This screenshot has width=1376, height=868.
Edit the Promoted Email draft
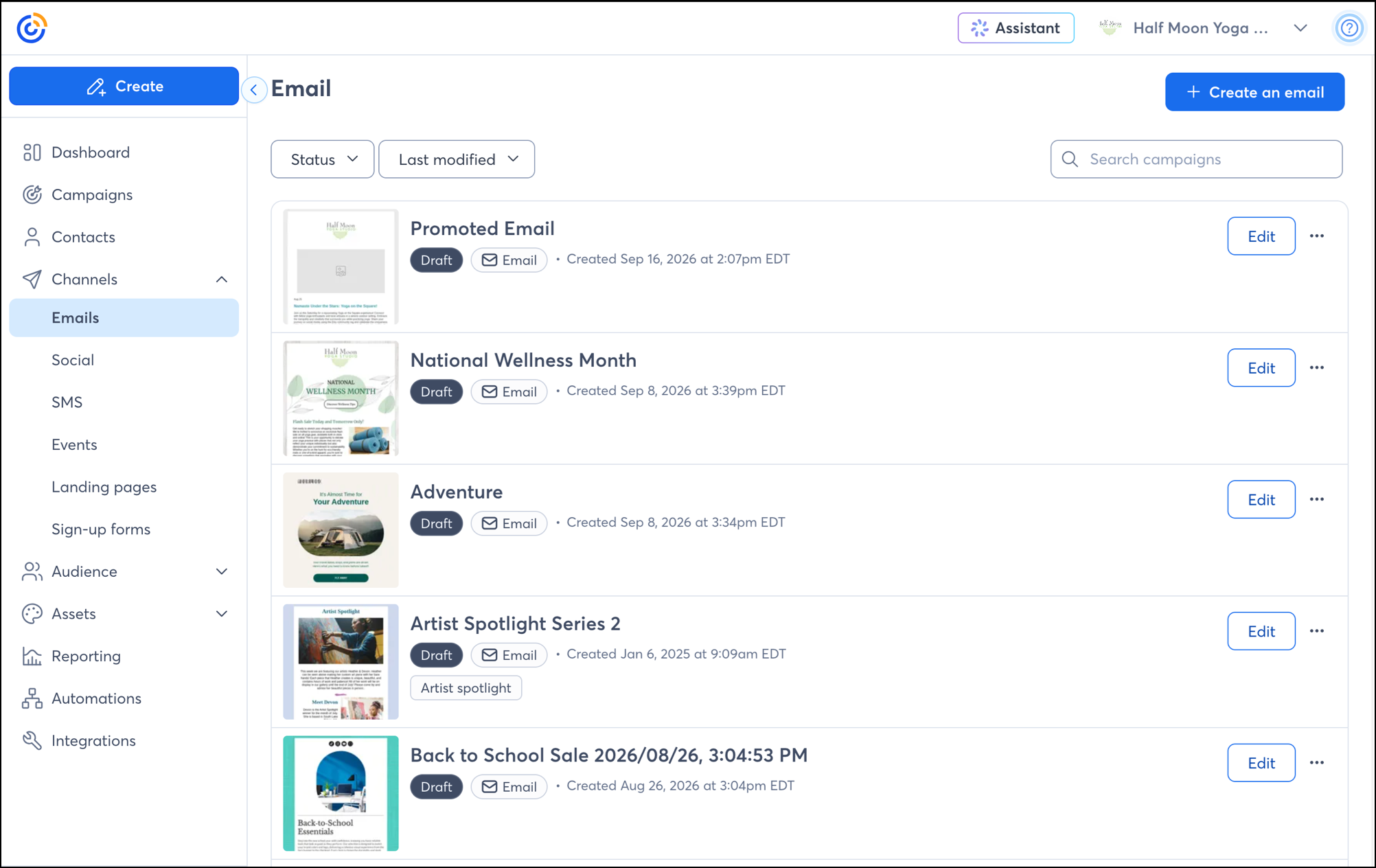click(1261, 236)
